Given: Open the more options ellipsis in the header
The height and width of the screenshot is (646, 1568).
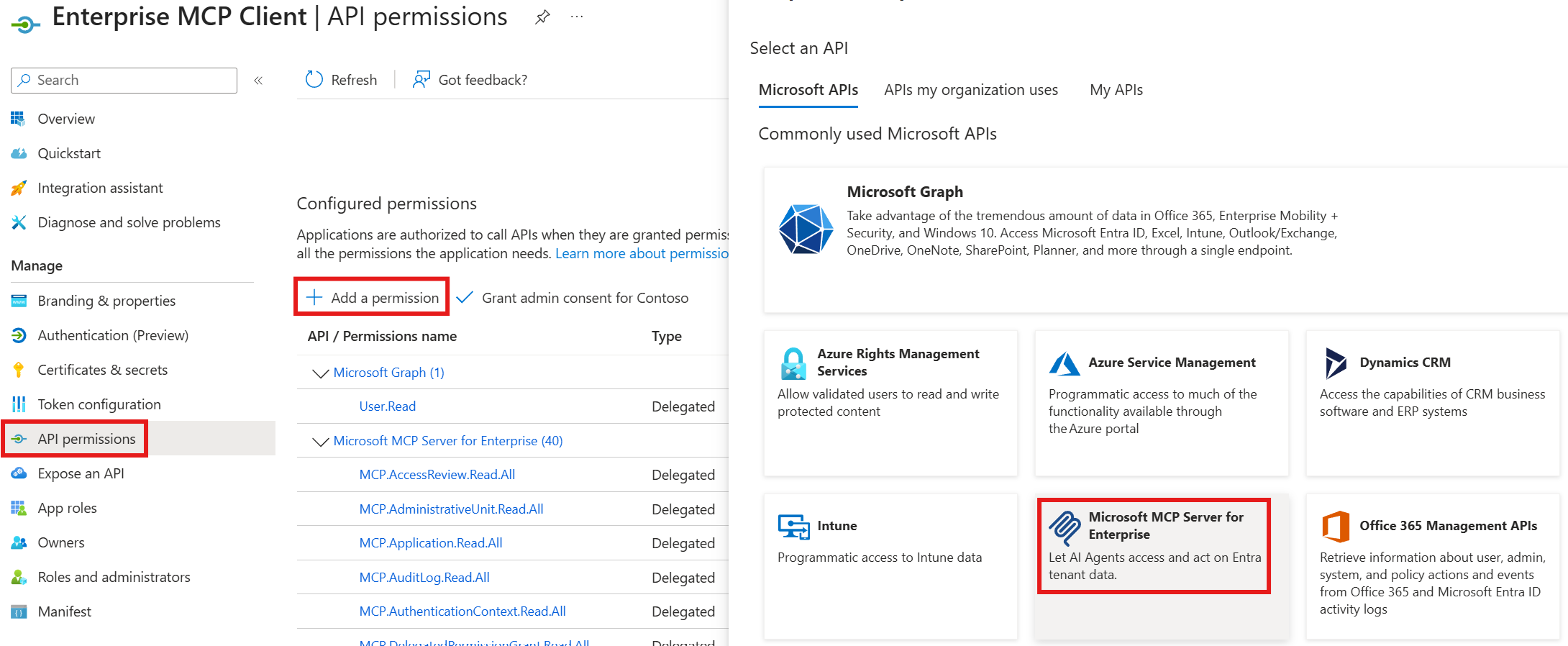Looking at the screenshot, I should click(x=577, y=17).
